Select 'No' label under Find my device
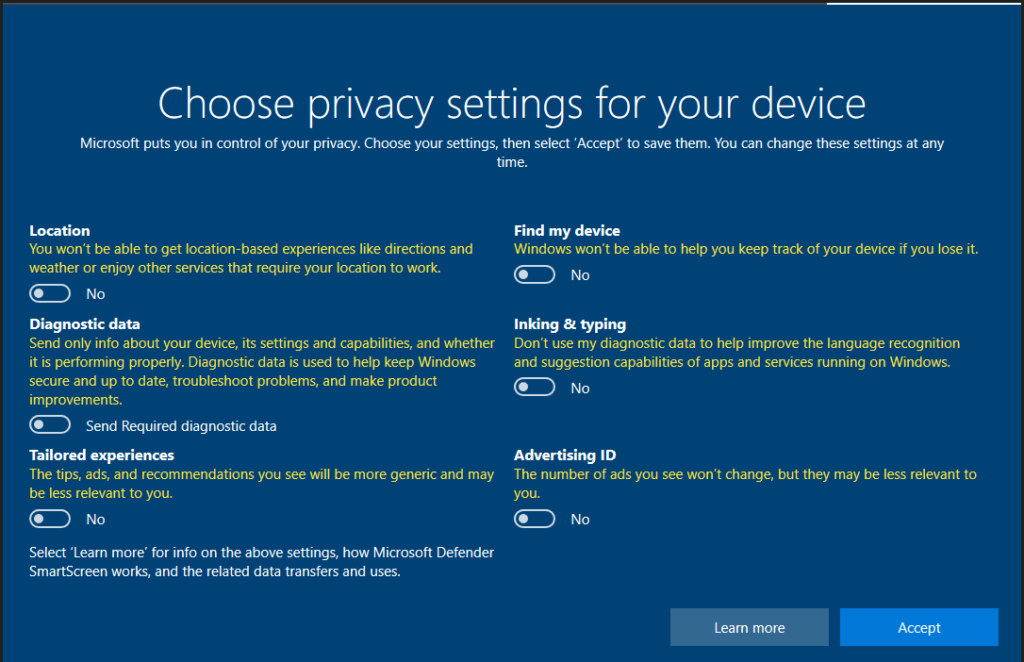 [x=580, y=276]
